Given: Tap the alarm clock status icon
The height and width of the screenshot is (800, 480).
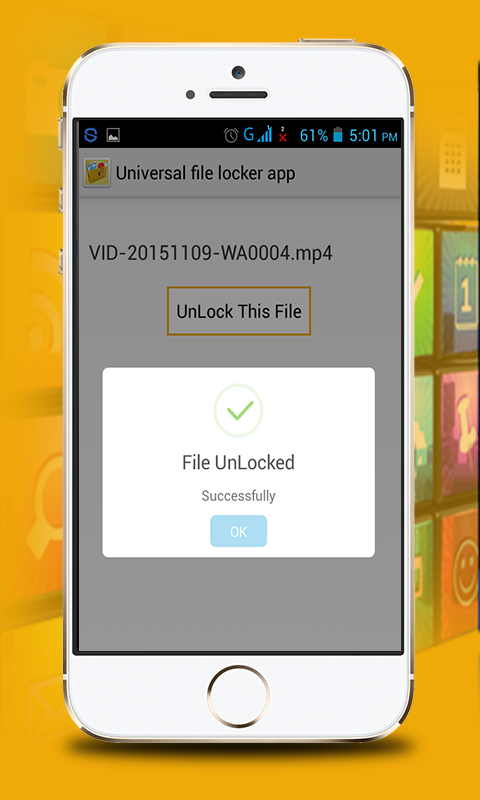Looking at the screenshot, I should [231, 135].
